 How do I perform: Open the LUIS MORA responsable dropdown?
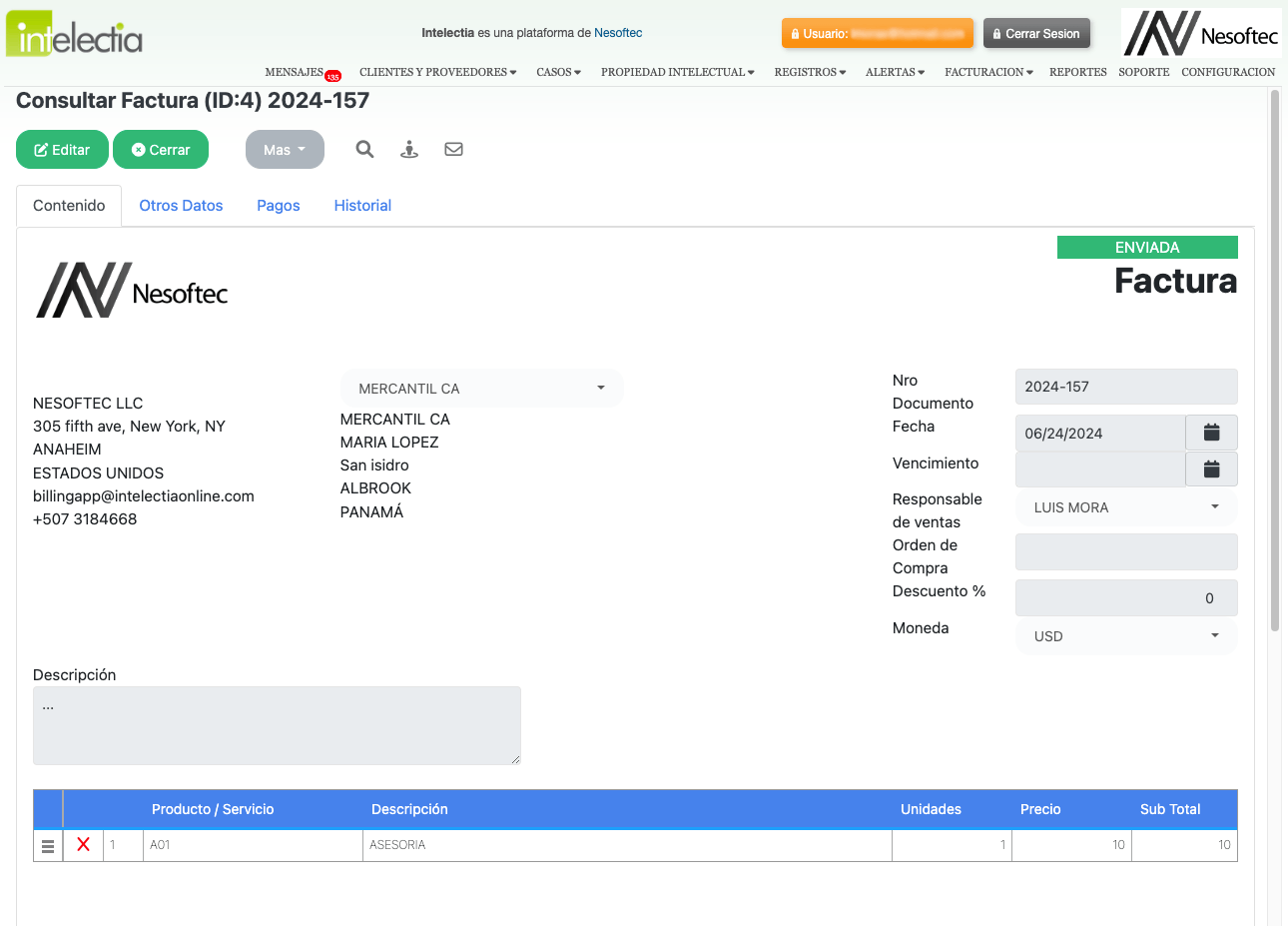point(1125,507)
